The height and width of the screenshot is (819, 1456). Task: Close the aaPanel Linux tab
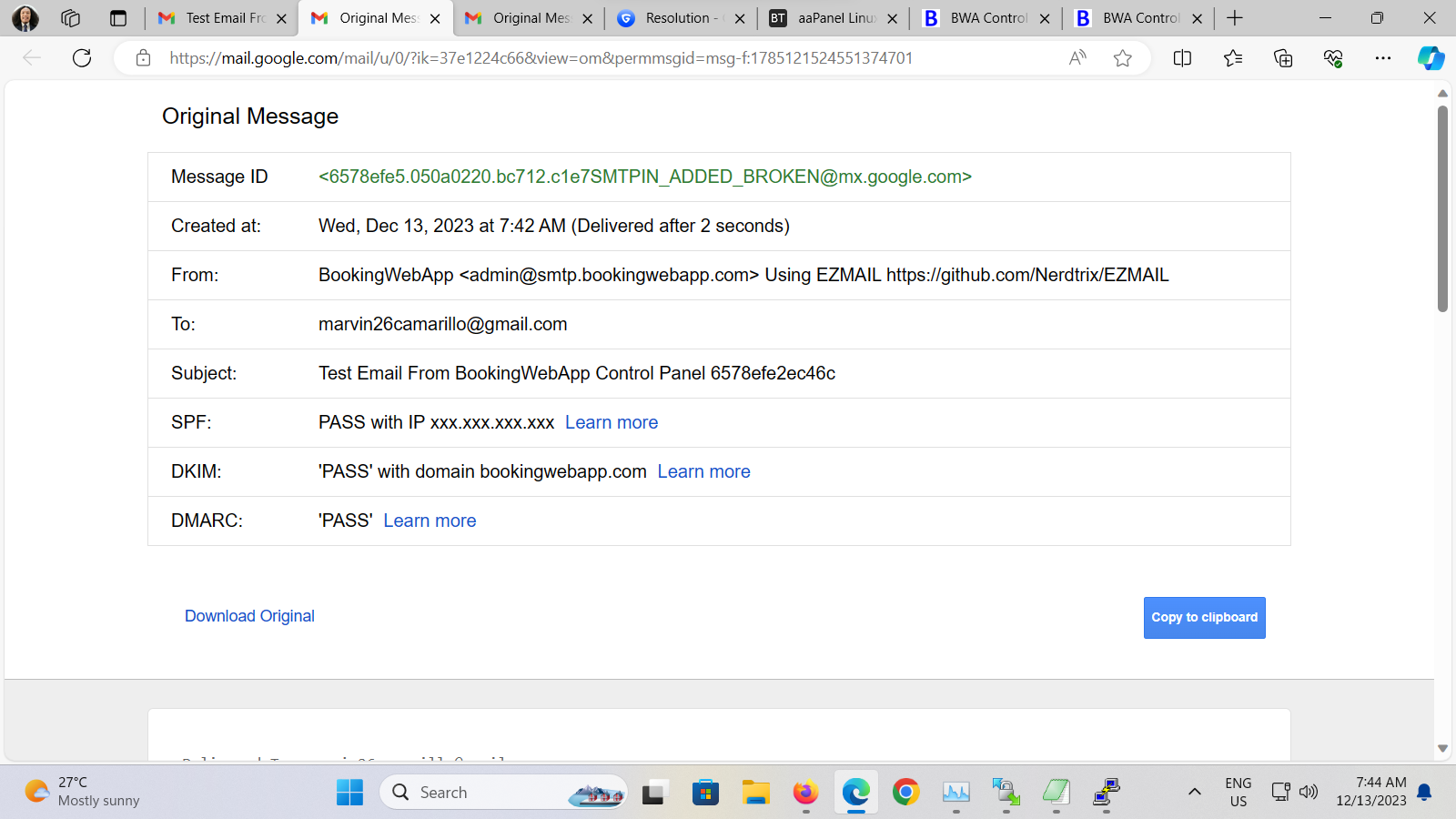[892, 18]
